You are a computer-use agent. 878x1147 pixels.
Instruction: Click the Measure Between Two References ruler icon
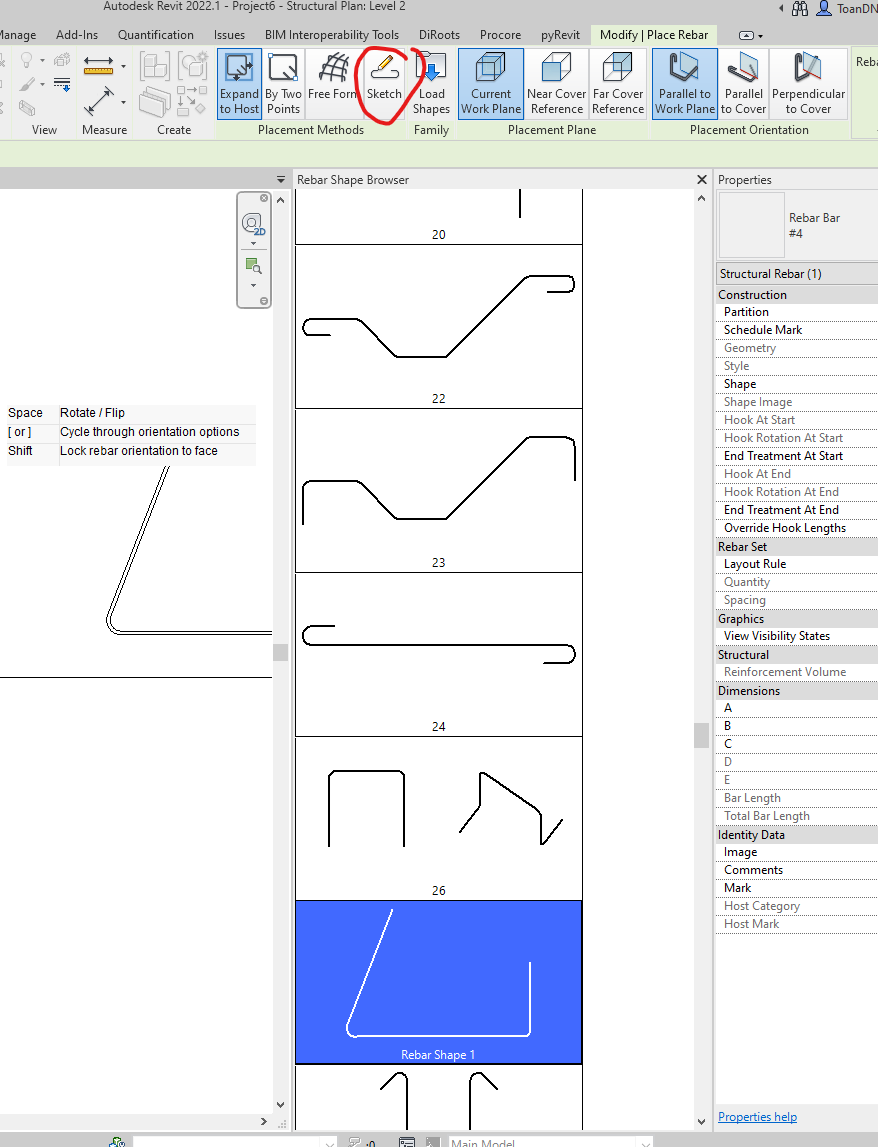(x=98, y=66)
